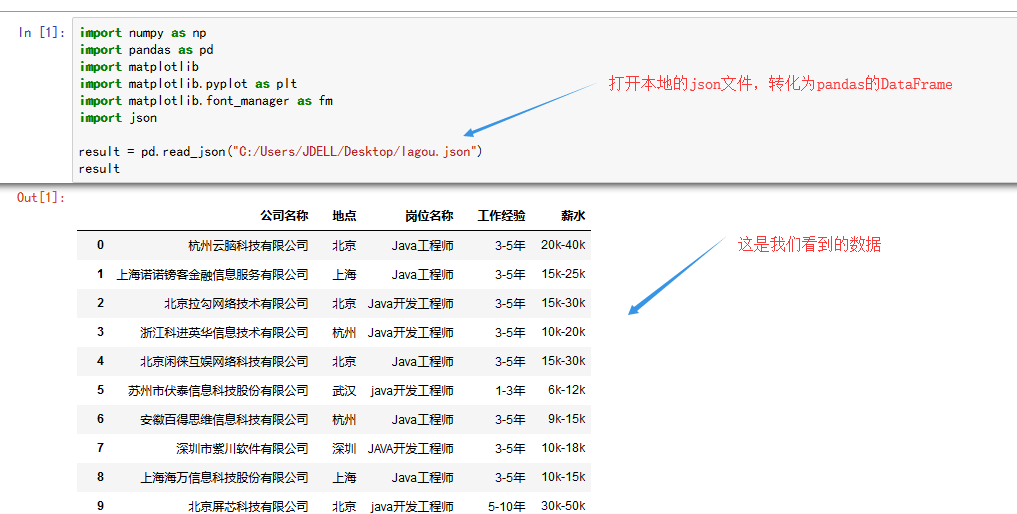The image size is (1017, 514).
Task: Click the 岗位名称 column header
Action: pyautogui.click(x=429, y=216)
